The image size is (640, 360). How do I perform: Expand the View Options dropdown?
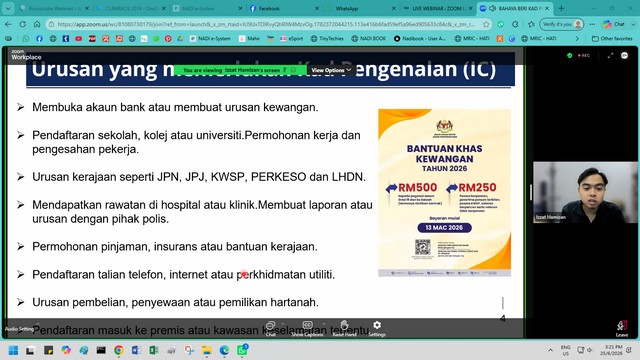[x=331, y=70]
